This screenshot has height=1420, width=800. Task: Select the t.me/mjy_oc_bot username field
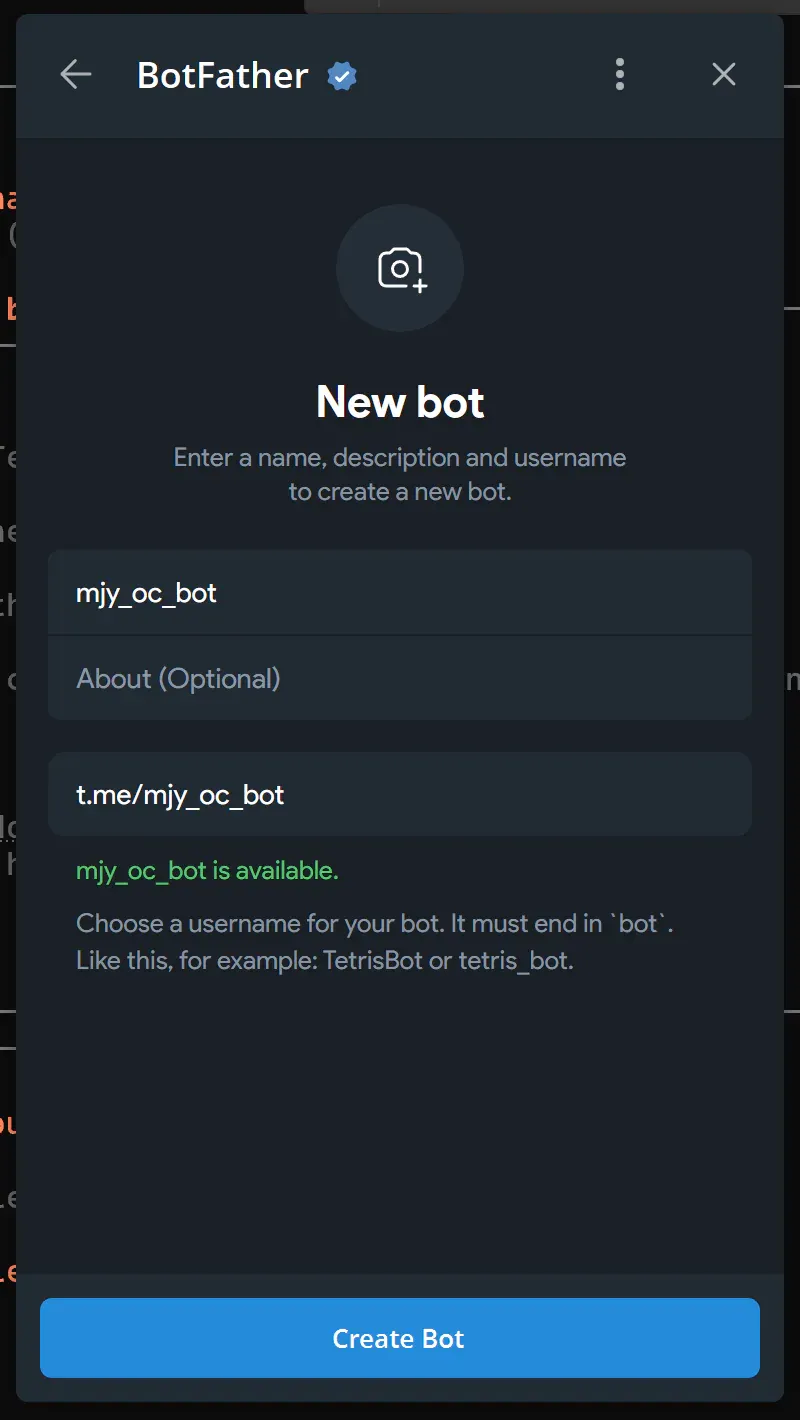pos(400,794)
